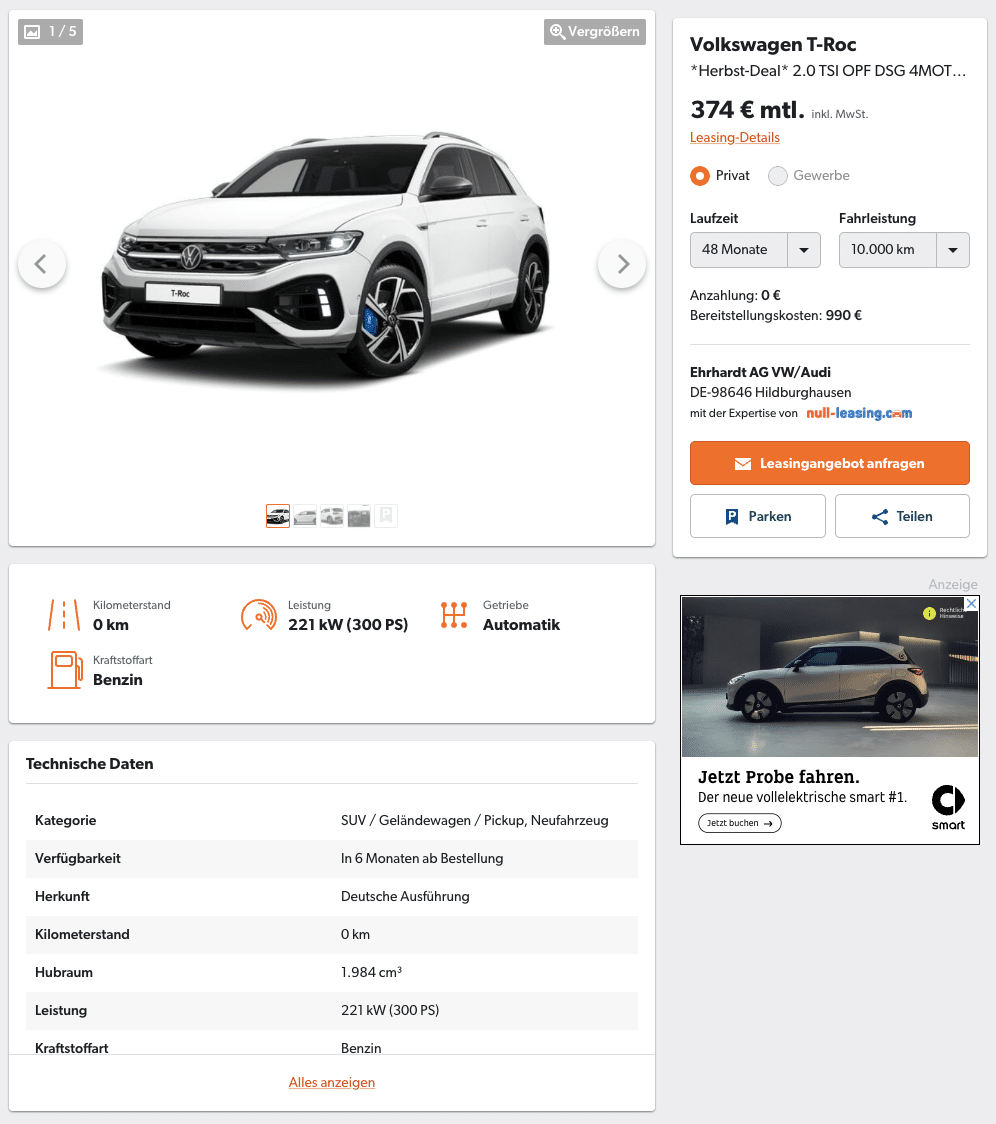Click the Kilometerstand road icon
The height and width of the screenshot is (1124, 996).
click(64, 615)
